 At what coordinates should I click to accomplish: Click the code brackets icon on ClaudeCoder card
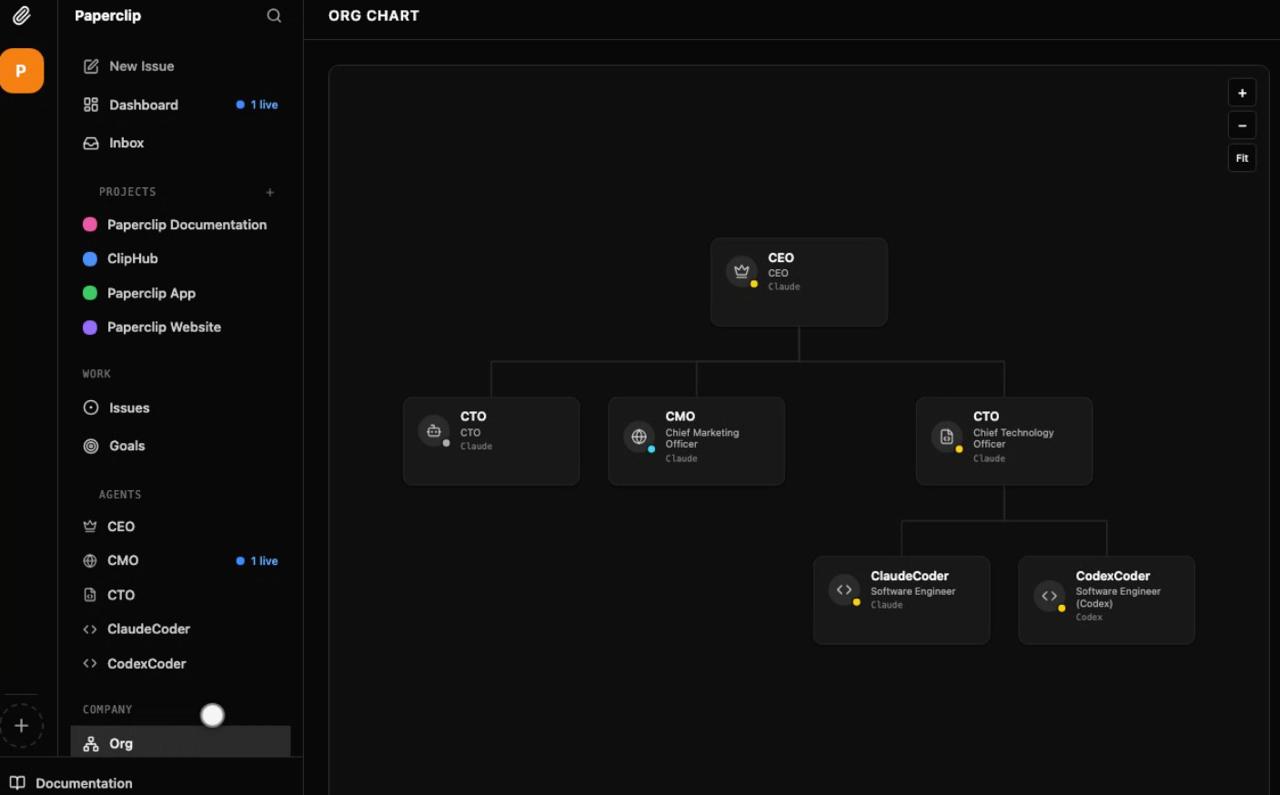844,590
